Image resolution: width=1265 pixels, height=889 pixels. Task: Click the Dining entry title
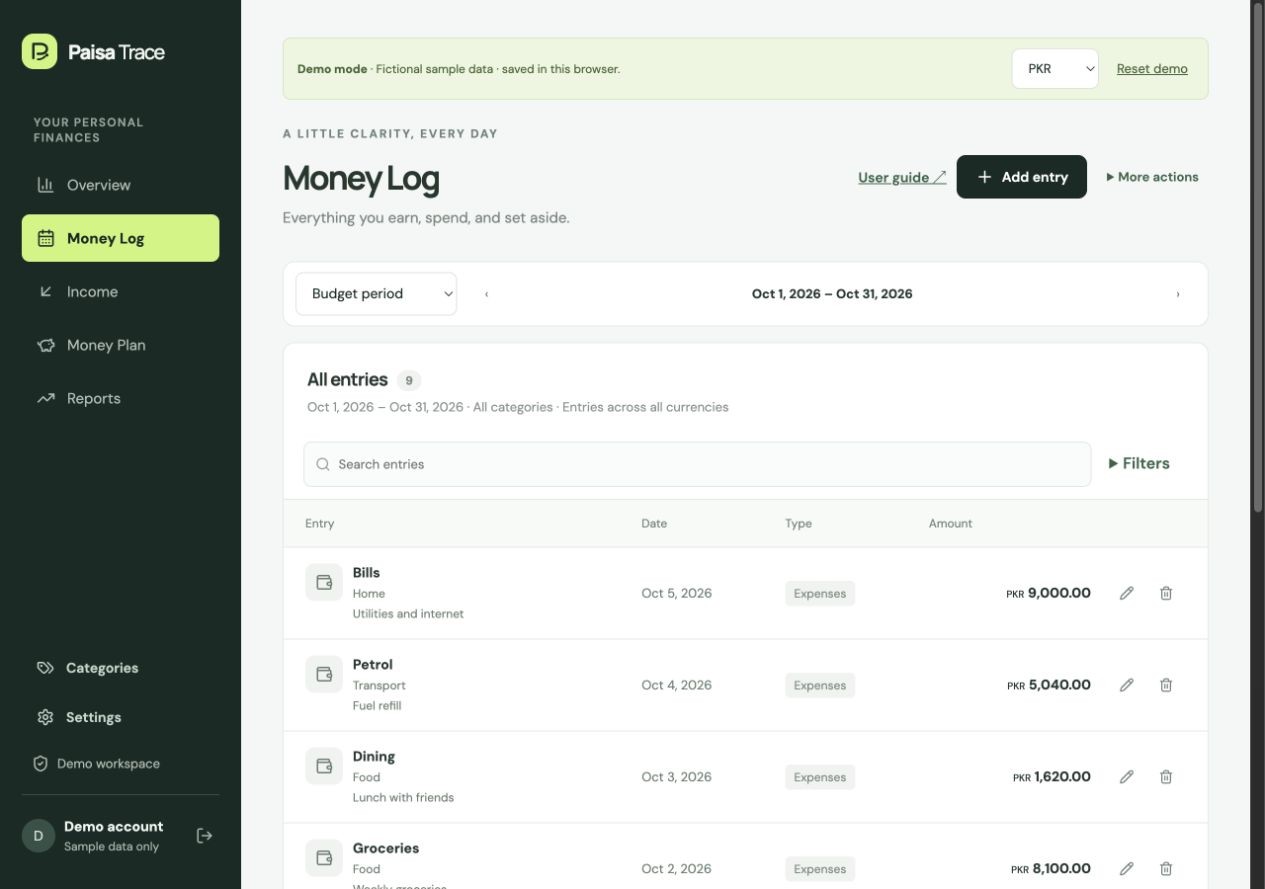pos(374,757)
